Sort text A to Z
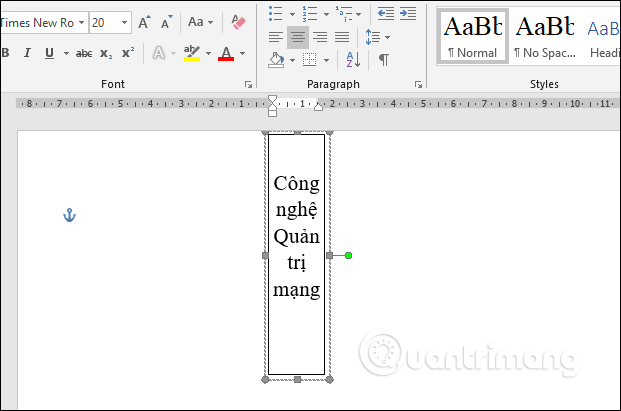 point(353,60)
